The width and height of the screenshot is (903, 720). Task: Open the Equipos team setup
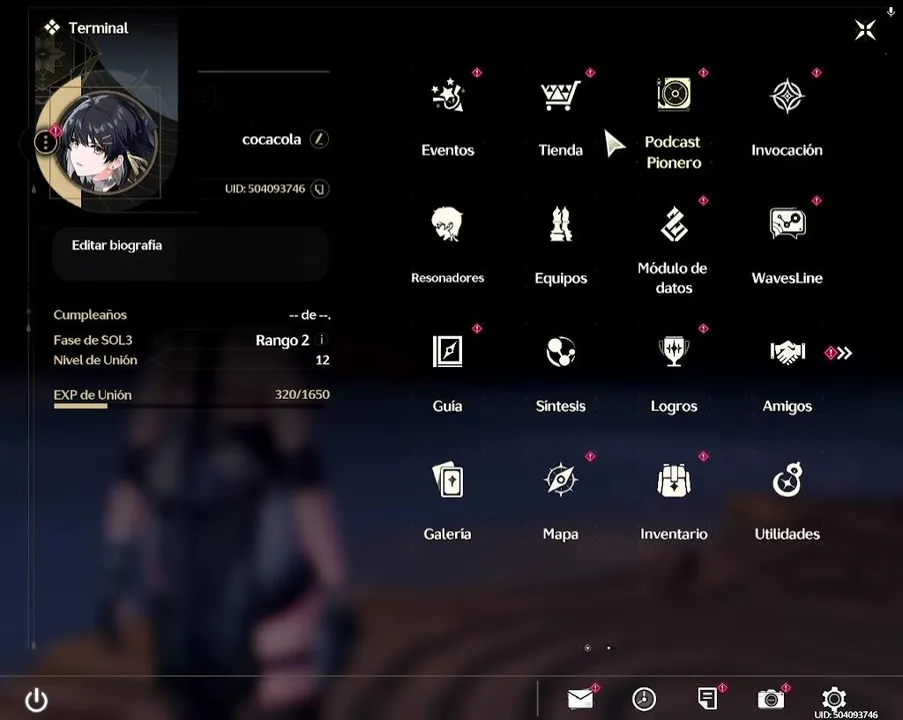560,224
